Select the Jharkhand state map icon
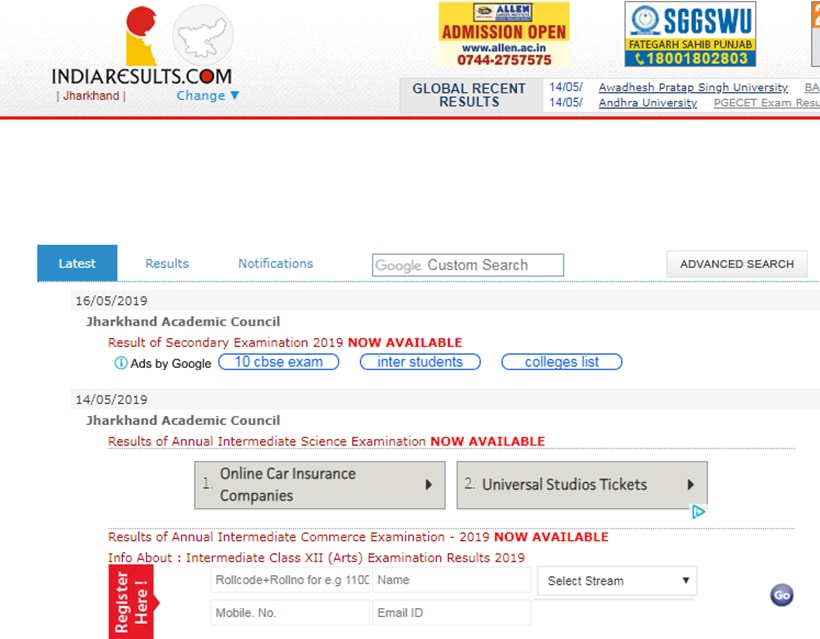This screenshot has height=639, width=820. click(202, 36)
